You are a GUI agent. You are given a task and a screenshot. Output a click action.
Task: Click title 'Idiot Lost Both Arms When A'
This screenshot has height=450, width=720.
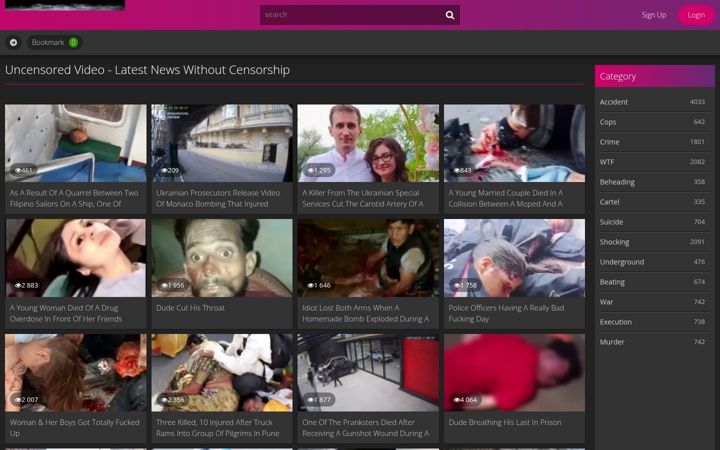(x=350, y=308)
